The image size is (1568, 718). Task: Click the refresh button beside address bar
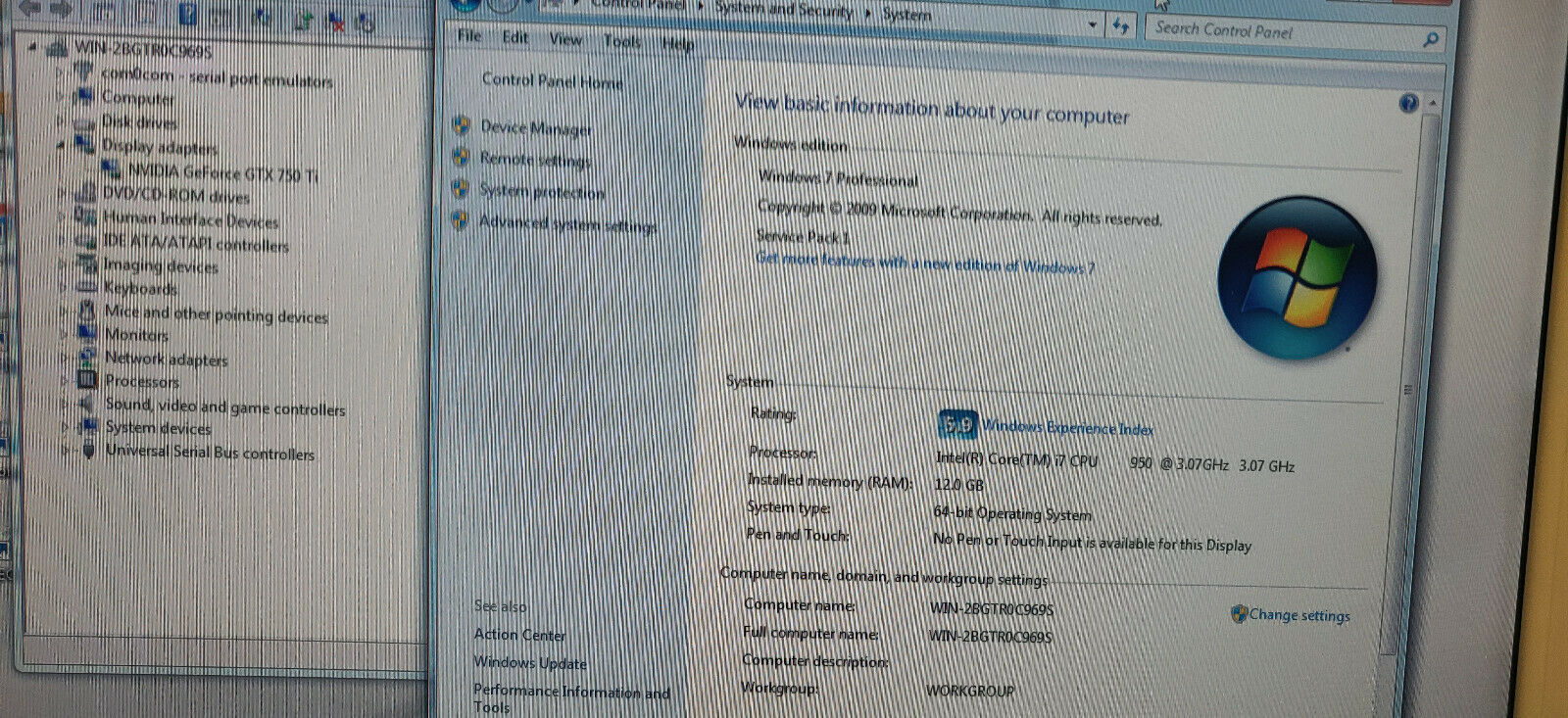[x=1120, y=26]
